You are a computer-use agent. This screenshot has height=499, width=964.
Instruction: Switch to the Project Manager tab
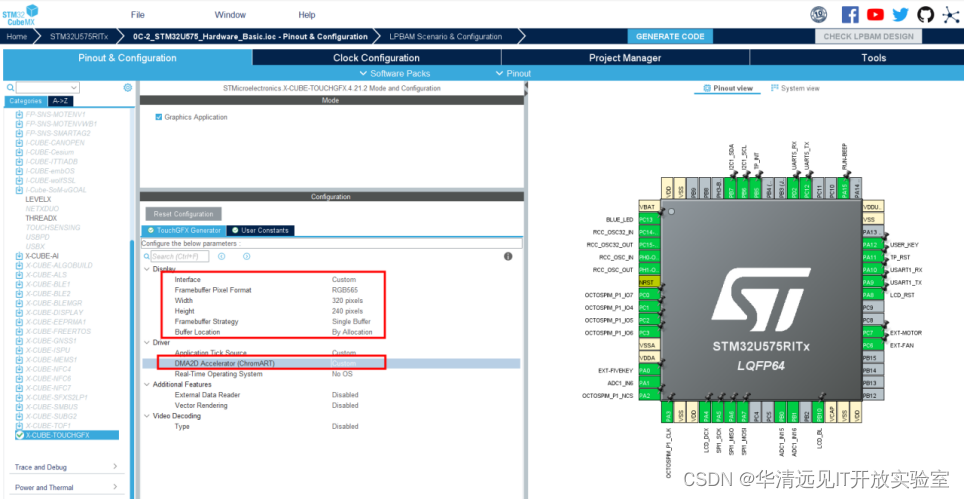(625, 58)
